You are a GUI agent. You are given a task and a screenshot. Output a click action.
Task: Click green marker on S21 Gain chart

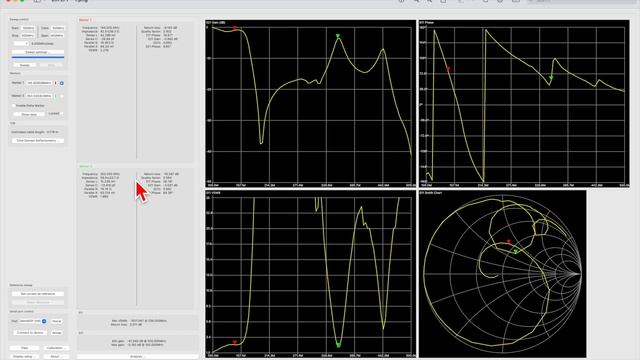[338, 36]
